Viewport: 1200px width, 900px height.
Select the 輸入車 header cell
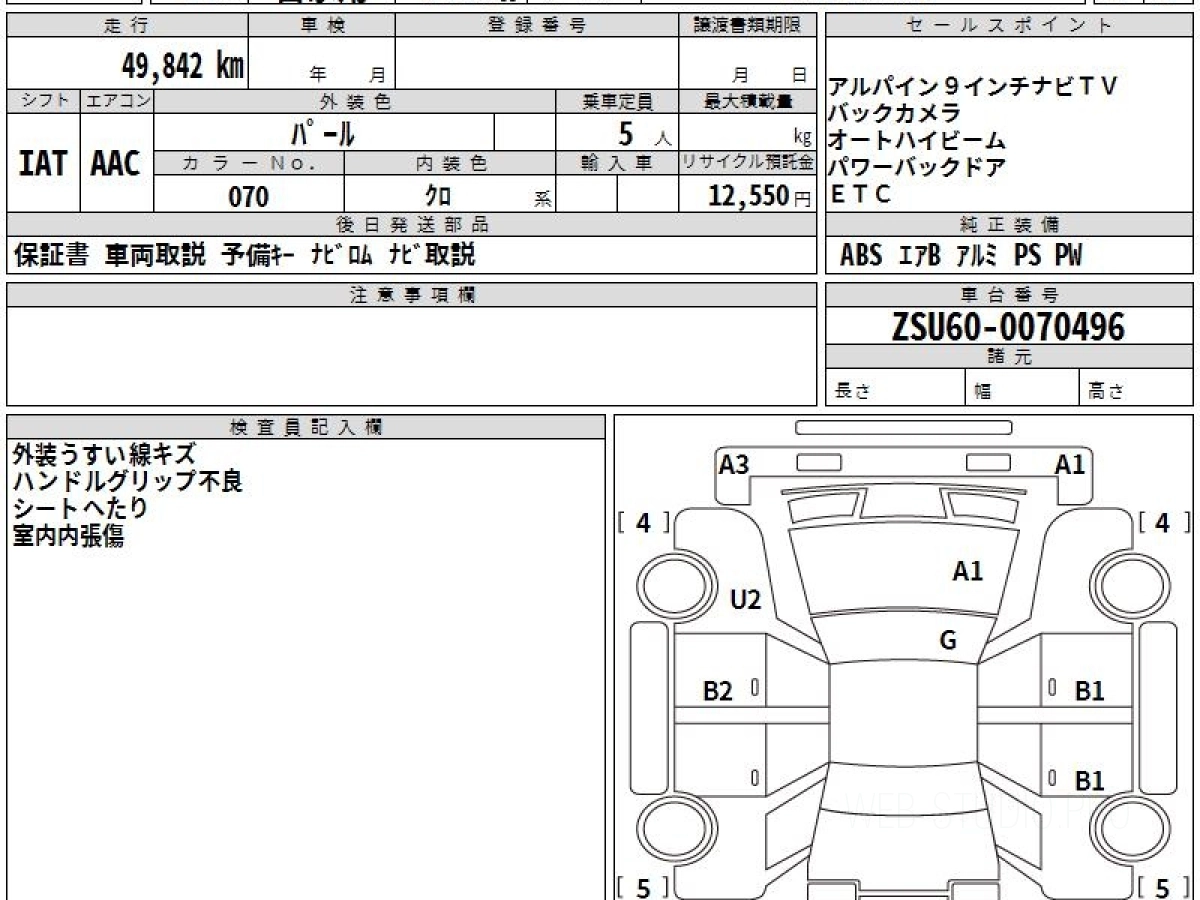click(617, 164)
